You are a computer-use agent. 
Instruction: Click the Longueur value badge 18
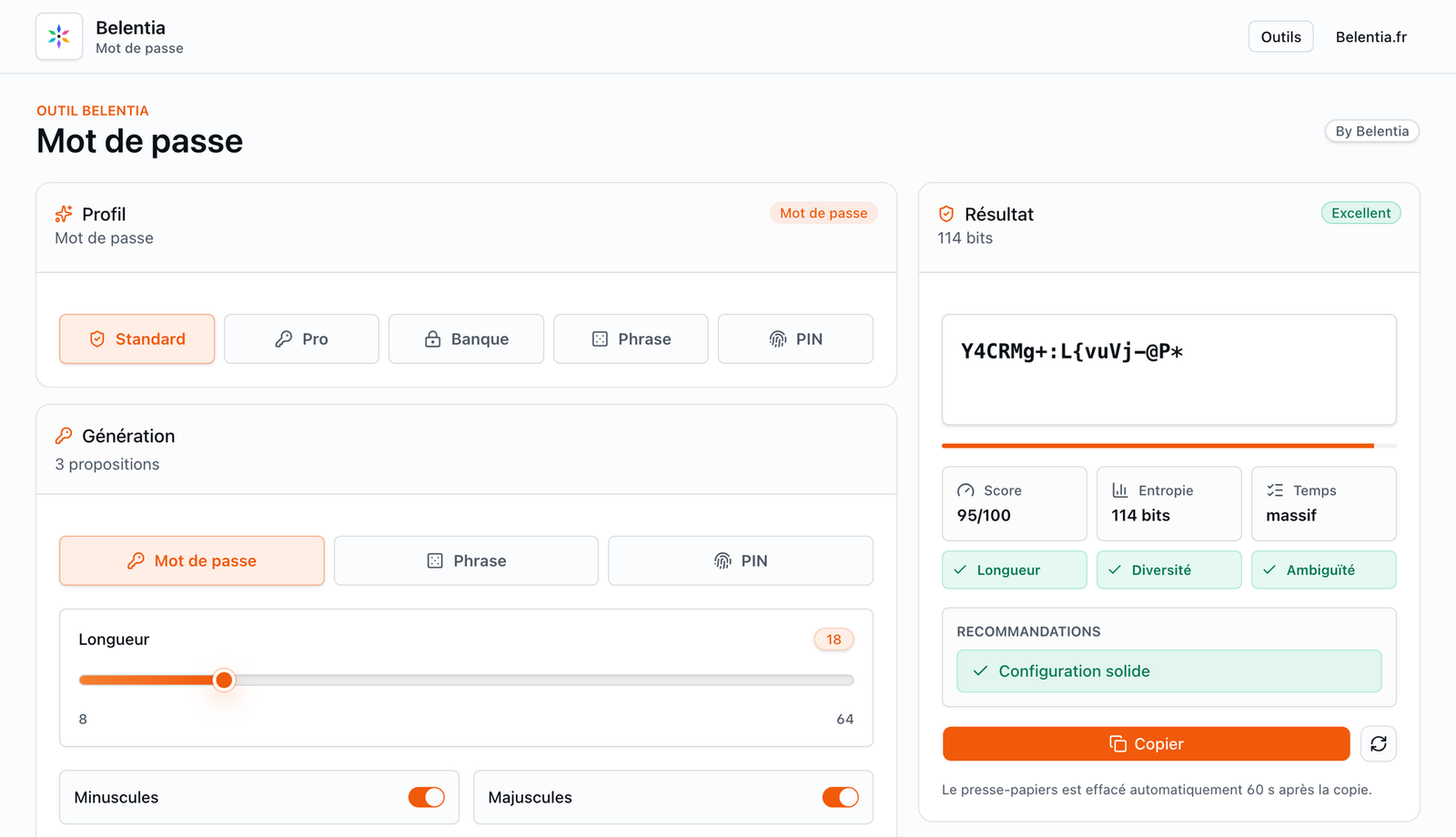click(x=834, y=640)
